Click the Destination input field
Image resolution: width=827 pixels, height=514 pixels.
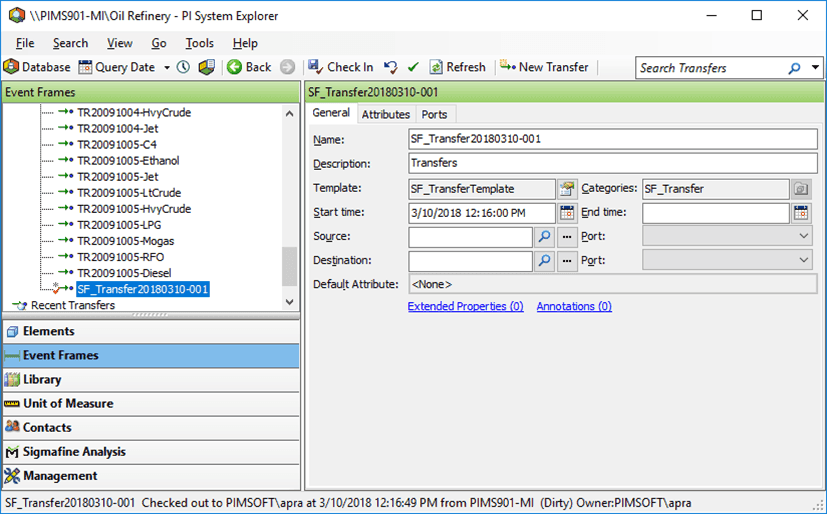point(470,261)
